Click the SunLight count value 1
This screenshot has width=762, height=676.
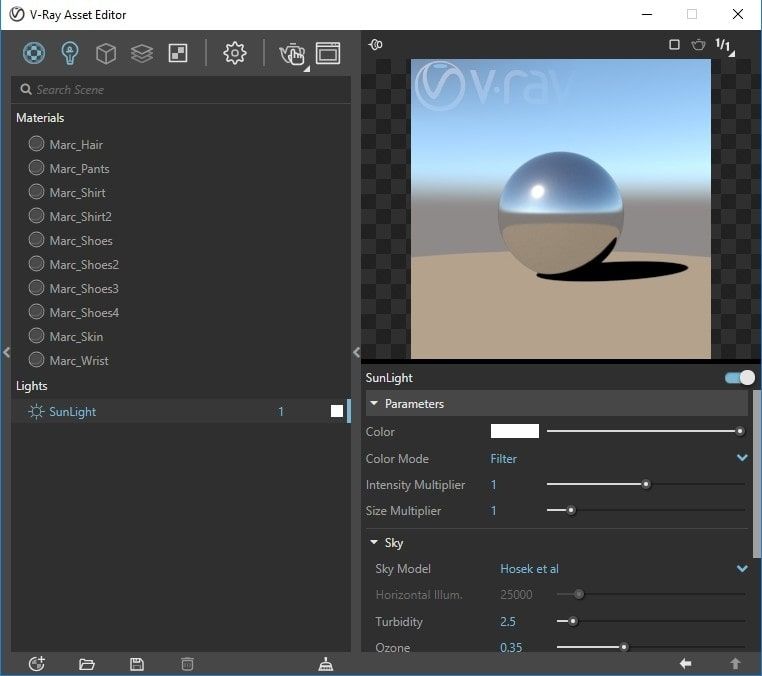click(280, 412)
